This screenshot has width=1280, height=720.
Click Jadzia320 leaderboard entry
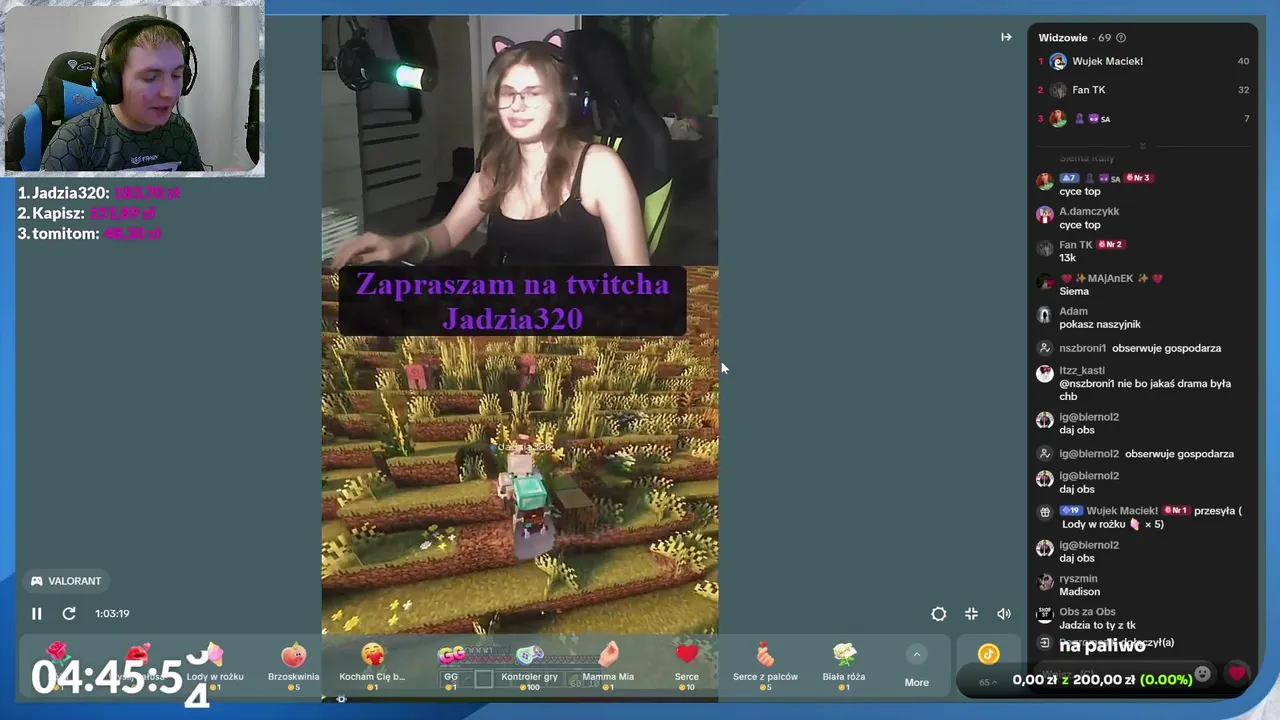coord(99,193)
